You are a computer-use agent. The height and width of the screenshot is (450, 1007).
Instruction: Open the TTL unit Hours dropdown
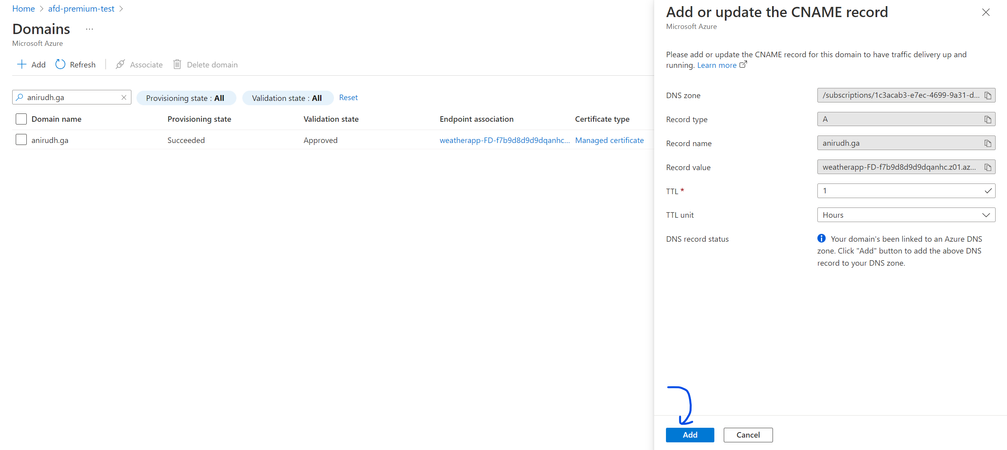tap(906, 215)
